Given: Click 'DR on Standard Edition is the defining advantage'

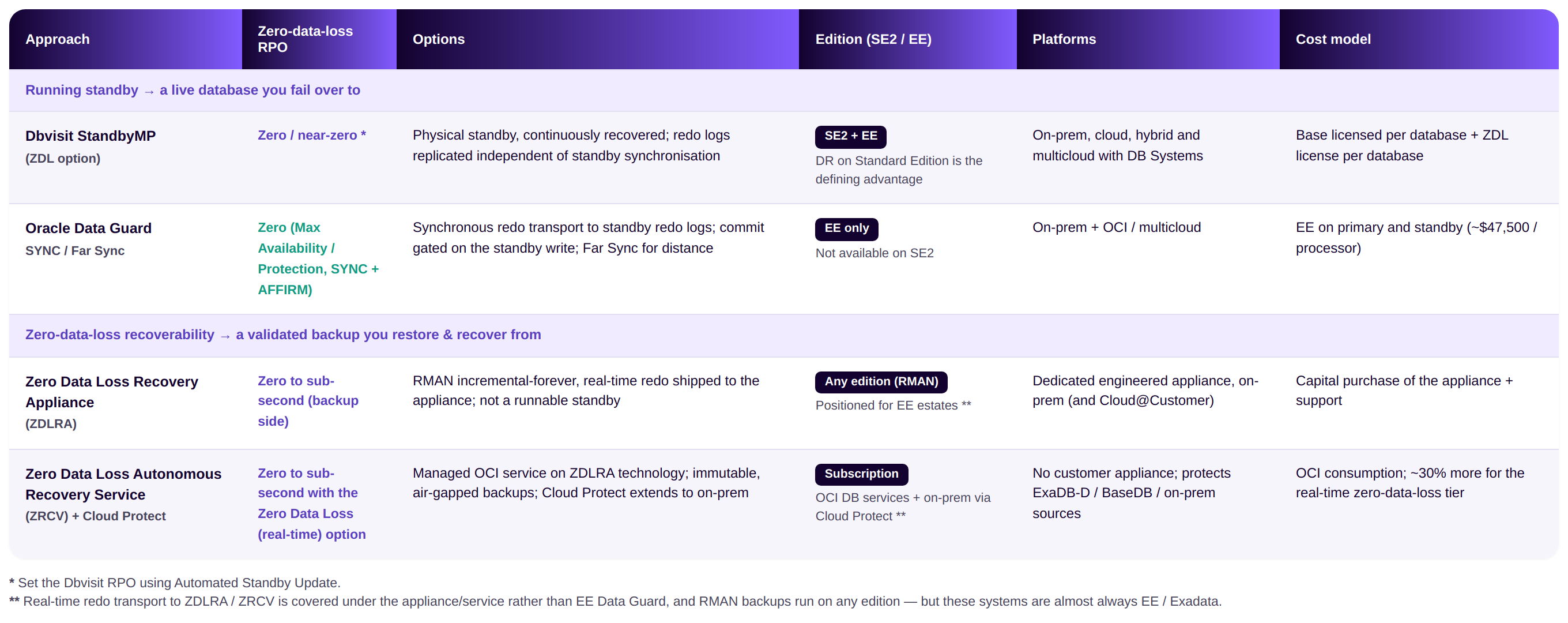Looking at the screenshot, I should pos(899,170).
